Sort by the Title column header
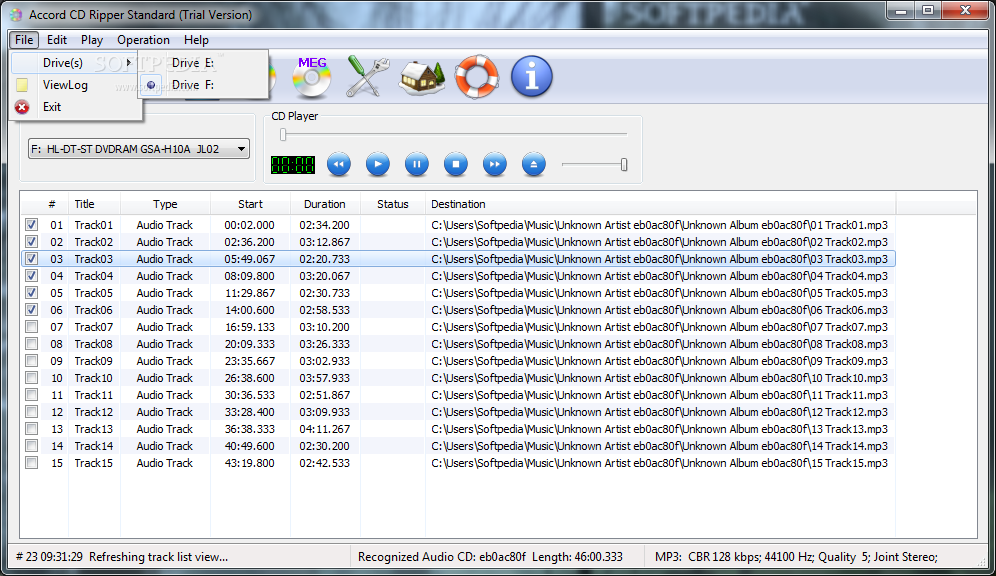This screenshot has height=576, width=996. point(94,204)
